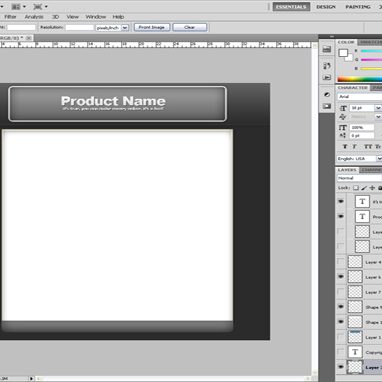
Task: Click the Clear button in options bar
Action: (190, 27)
